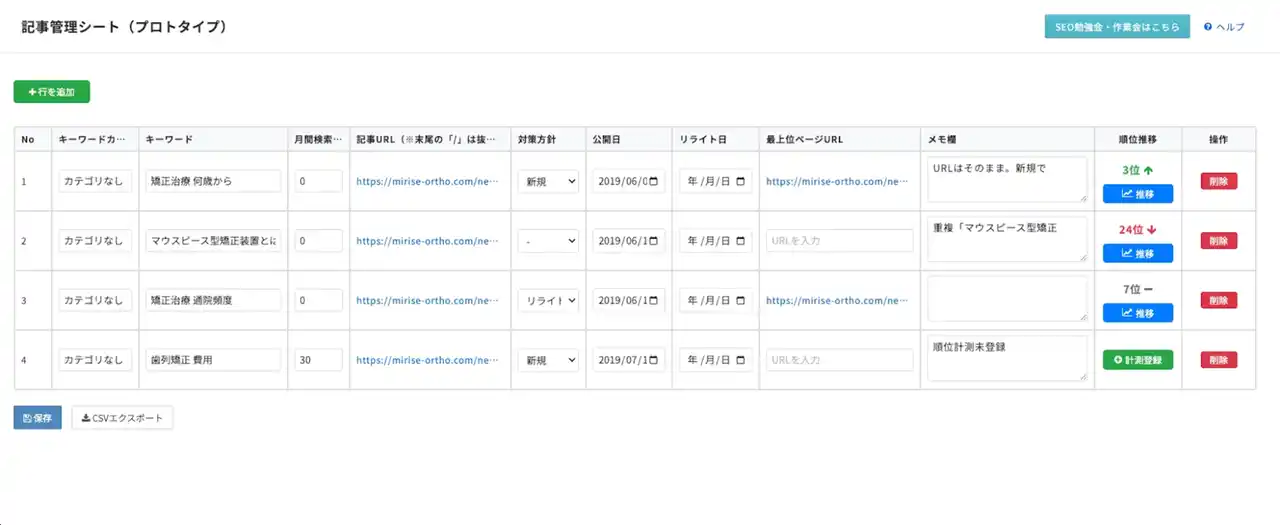Add a new row with 行を追加
The image size is (1280, 525).
52,92
